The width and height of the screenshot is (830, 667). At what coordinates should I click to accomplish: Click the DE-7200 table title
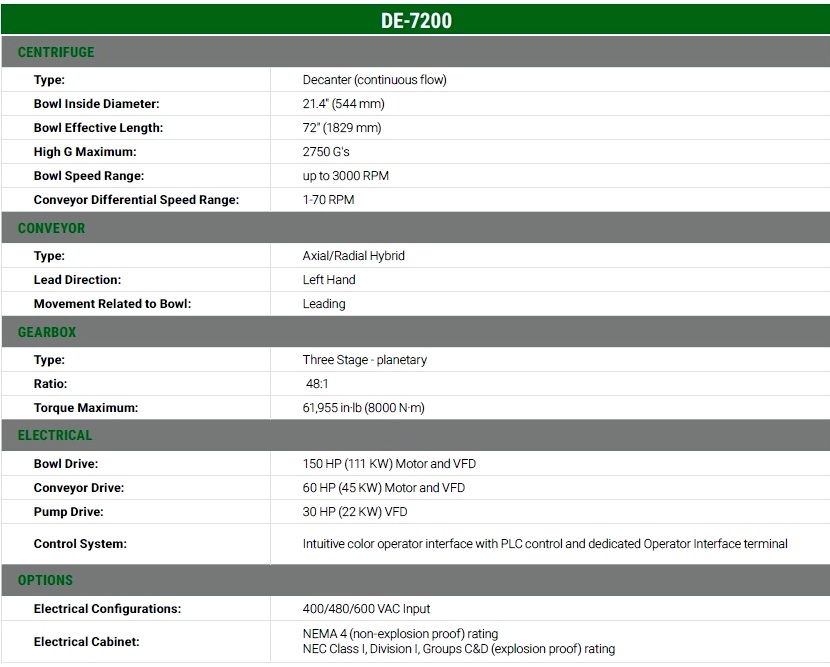416,21
